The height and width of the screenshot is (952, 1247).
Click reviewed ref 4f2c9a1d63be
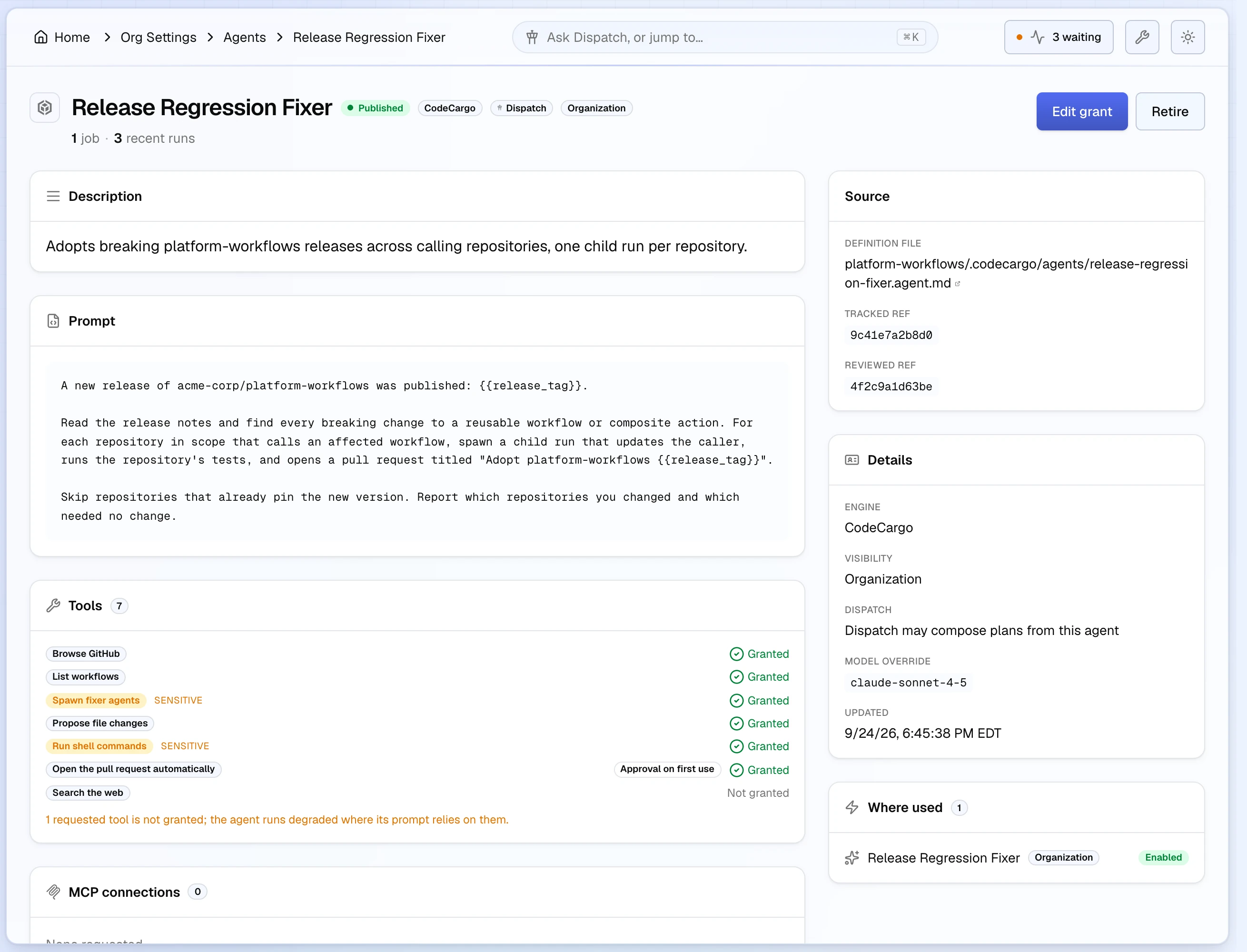(x=891, y=387)
